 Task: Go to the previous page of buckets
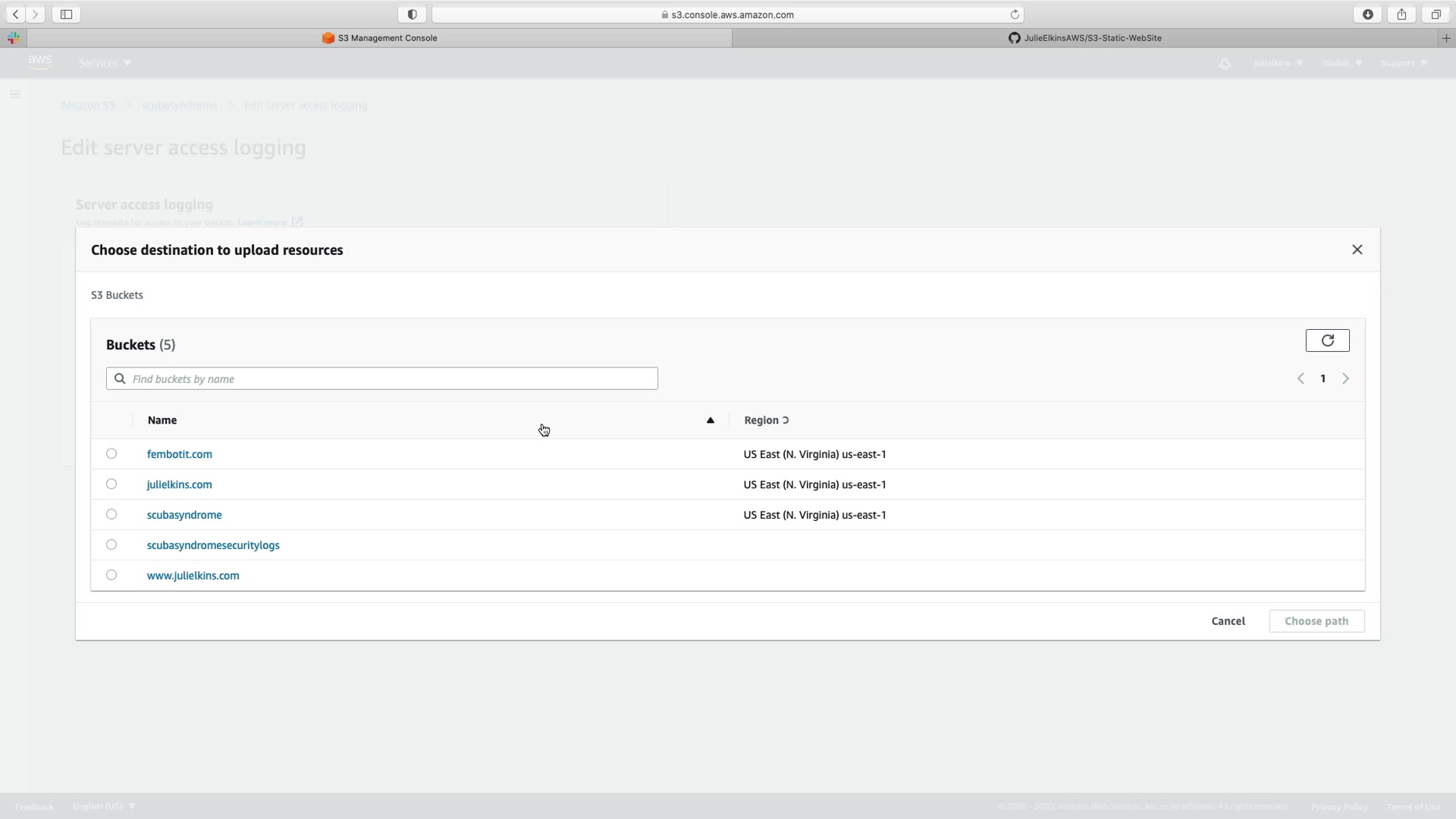tap(1301, 378)
